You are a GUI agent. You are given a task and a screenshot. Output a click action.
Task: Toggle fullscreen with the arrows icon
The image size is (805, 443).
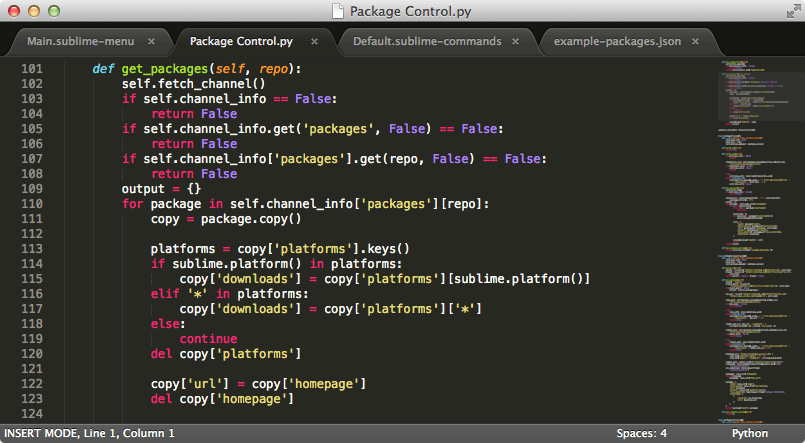click(x=794, y=11)
